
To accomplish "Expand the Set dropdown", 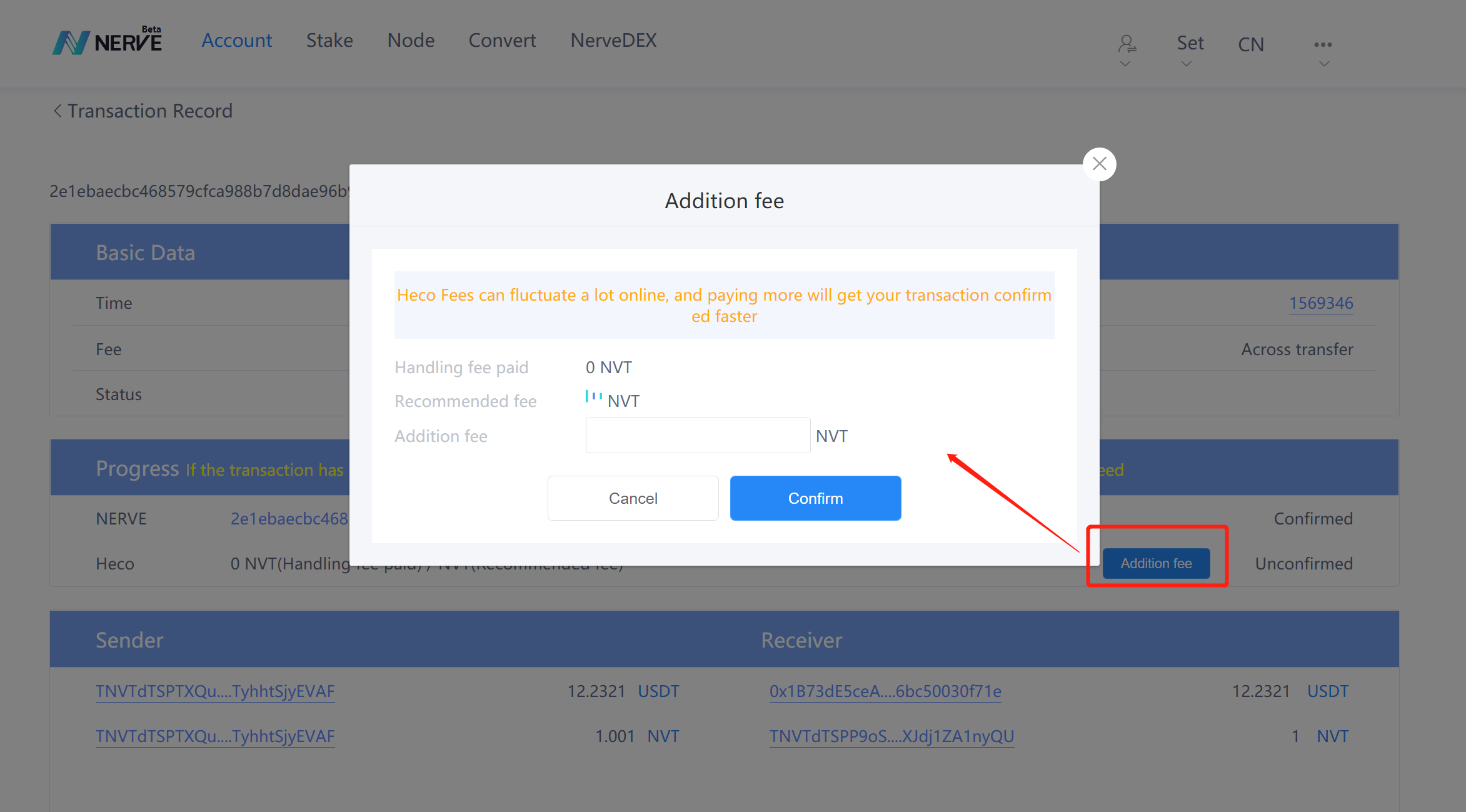I will (x=1189, y=43).
